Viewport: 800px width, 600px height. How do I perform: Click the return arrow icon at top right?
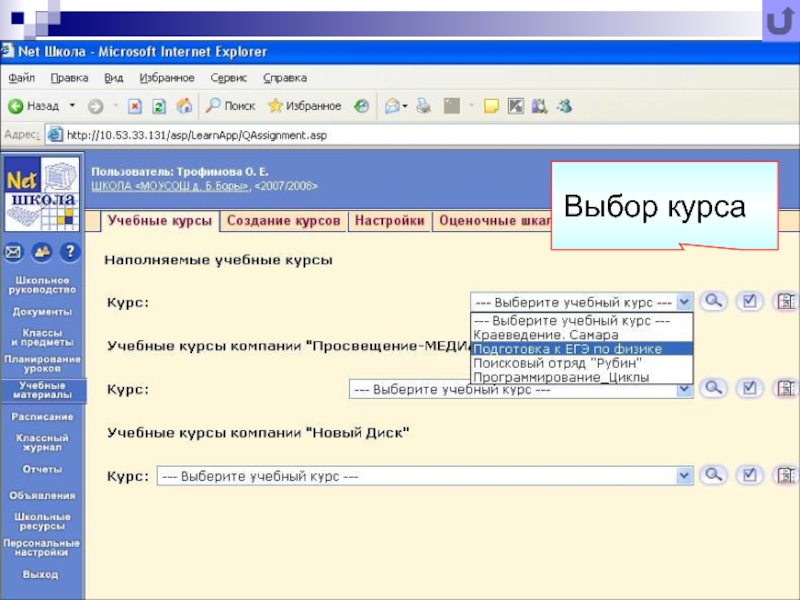tap(780, 22)
